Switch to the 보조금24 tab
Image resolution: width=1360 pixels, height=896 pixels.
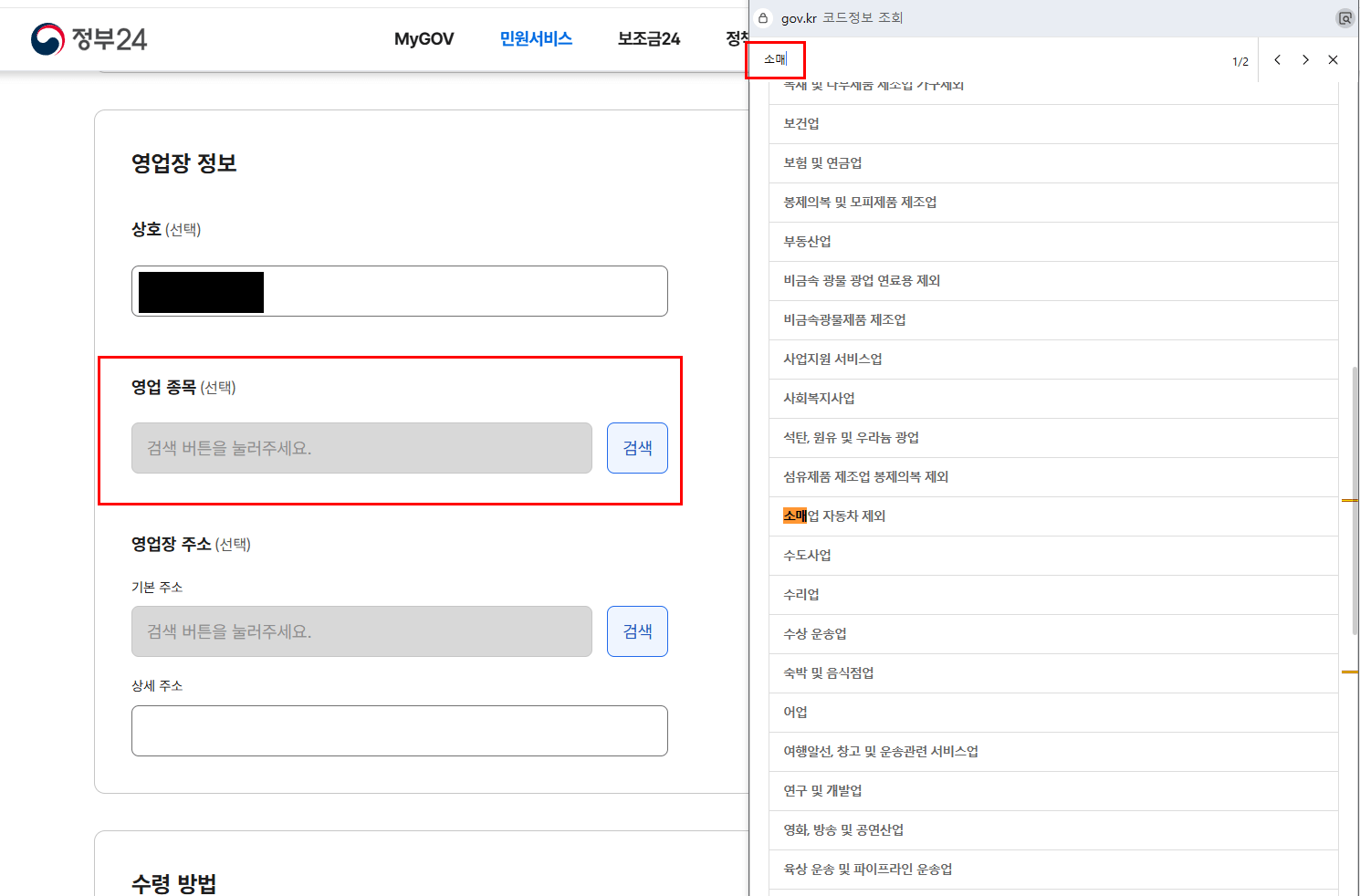[647, 38]
